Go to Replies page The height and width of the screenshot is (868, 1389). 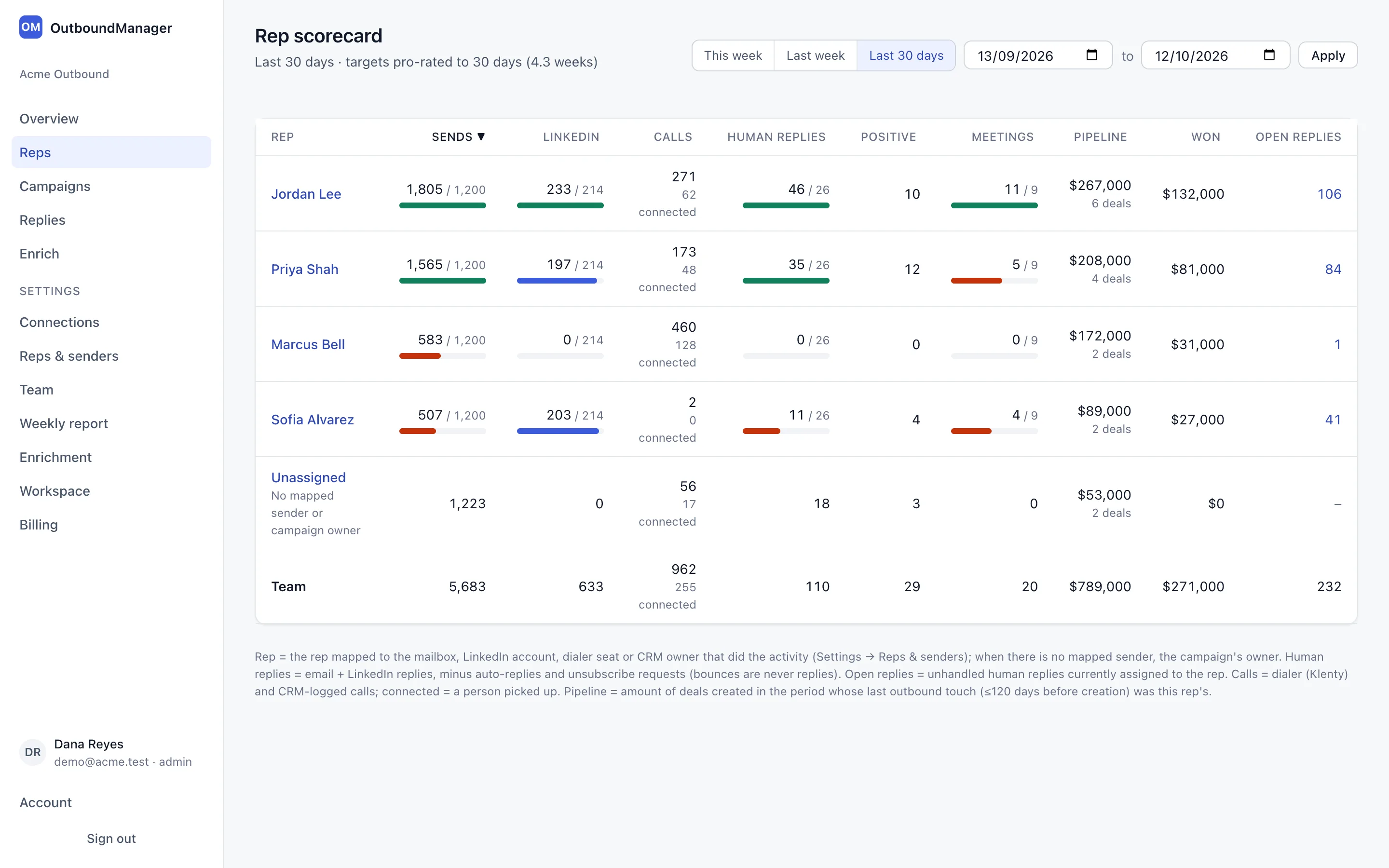click(111, 220)
